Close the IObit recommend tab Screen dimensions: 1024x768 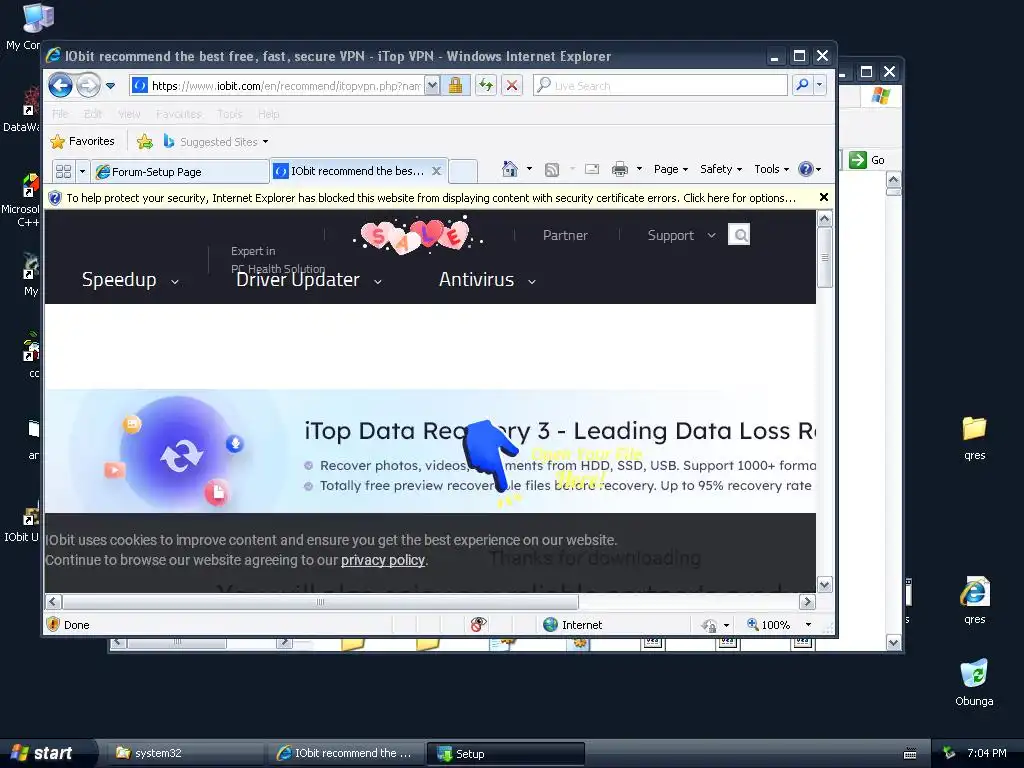[437, 171]
